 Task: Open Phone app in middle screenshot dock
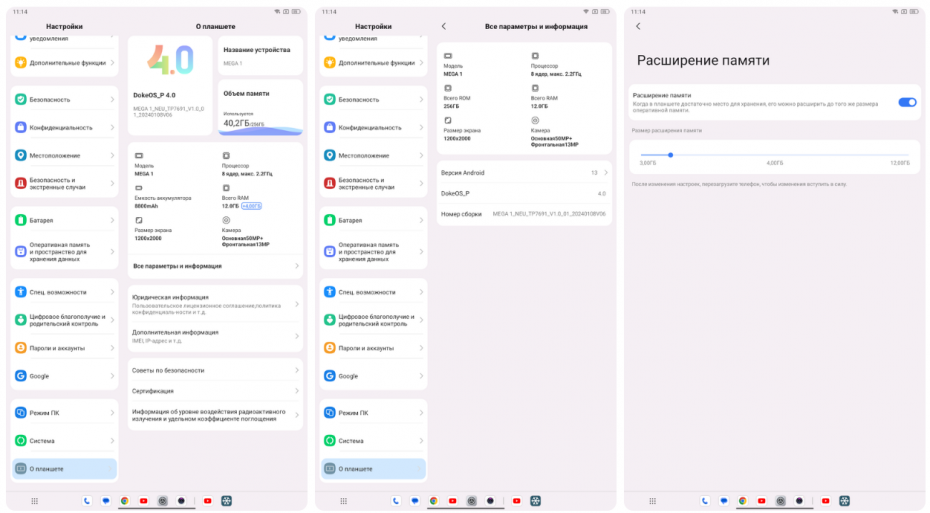(x=396, y=501)
